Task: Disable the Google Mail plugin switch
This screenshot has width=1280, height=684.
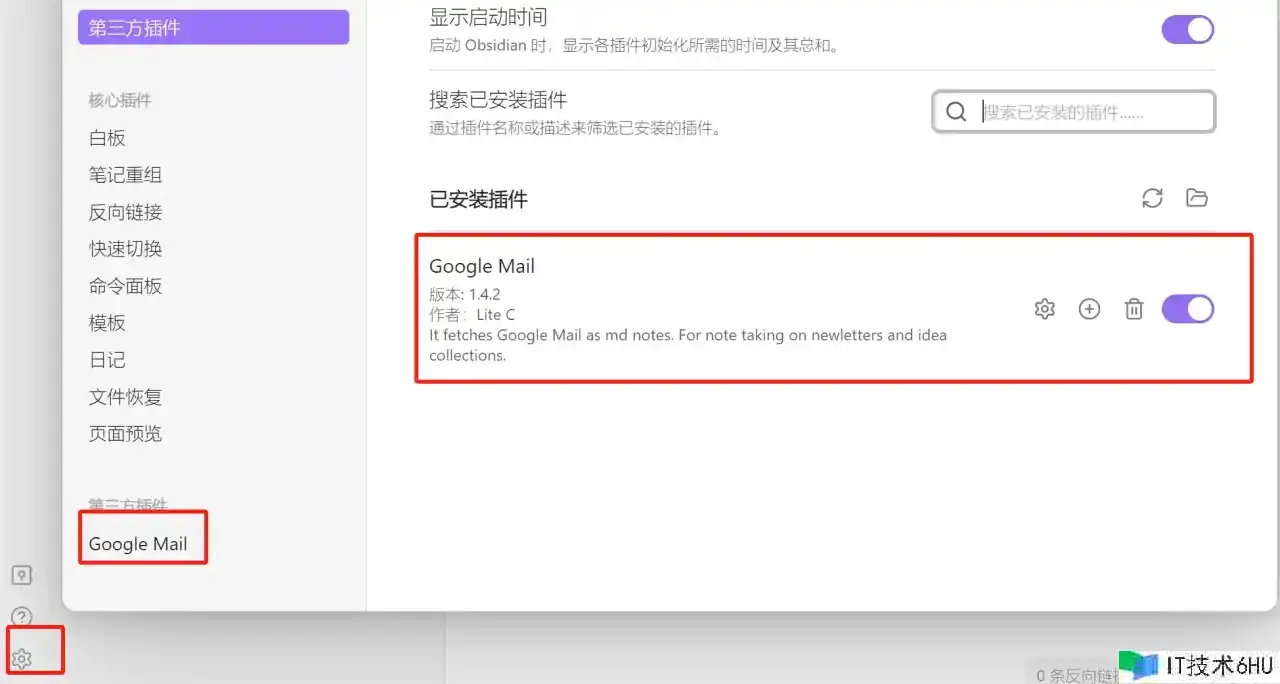Action: pos(1188,309)
